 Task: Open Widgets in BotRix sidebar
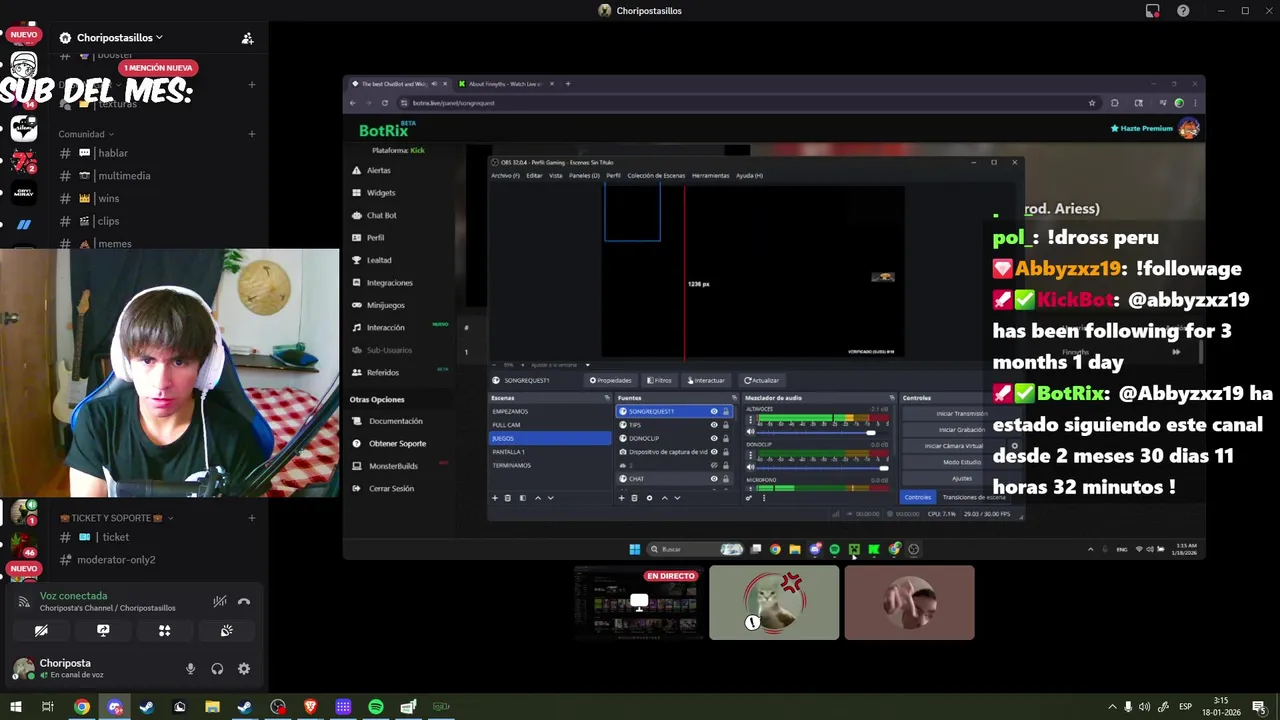(381, 192)
